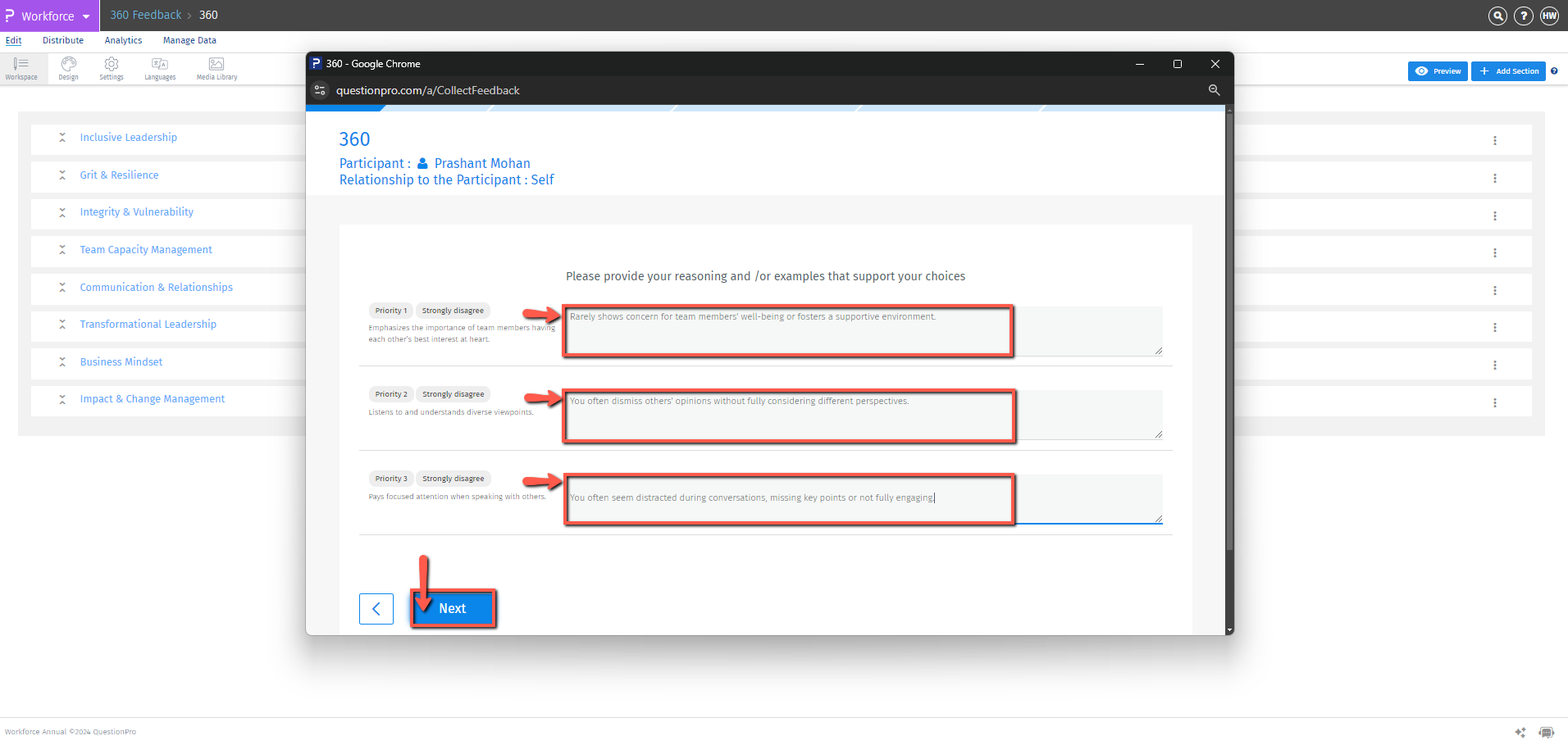Viewport: 1568px width, 745px height.
Task: Click the Priority 3 reasoning text box
Action: point(864,499)
